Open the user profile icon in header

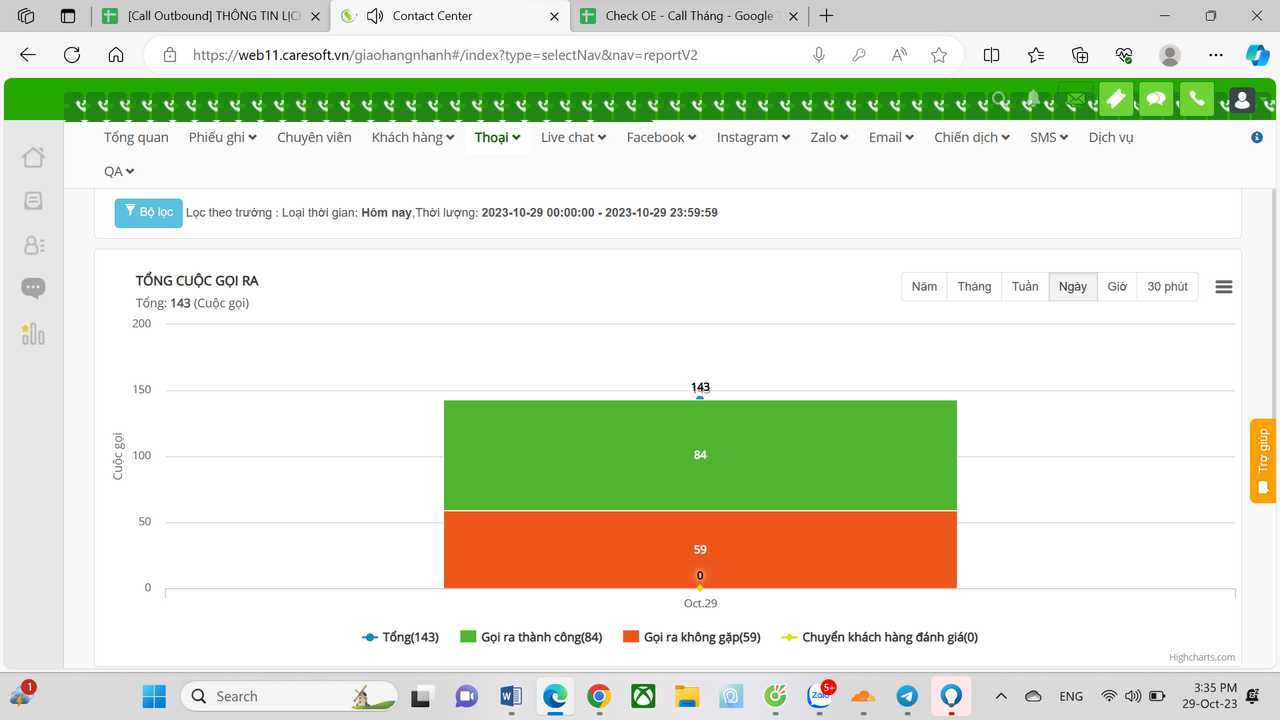coord(1242,100)
